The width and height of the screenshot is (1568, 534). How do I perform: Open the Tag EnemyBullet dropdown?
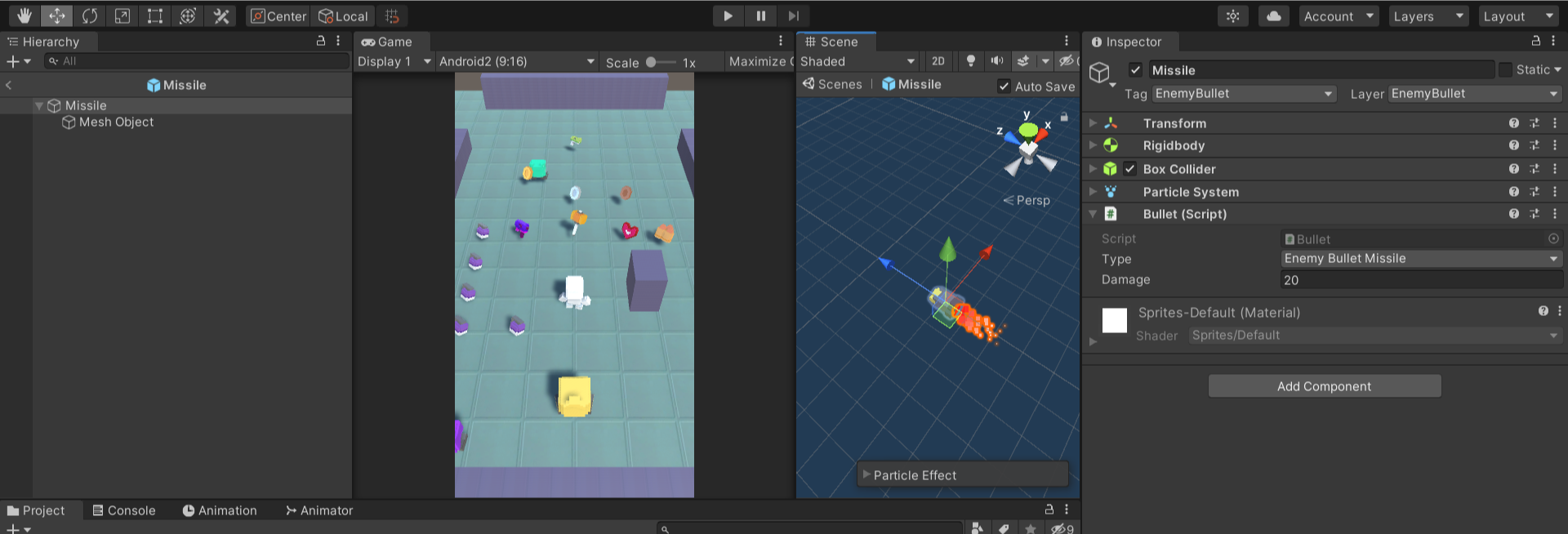pyautogui.click(x=1244, y=94)
